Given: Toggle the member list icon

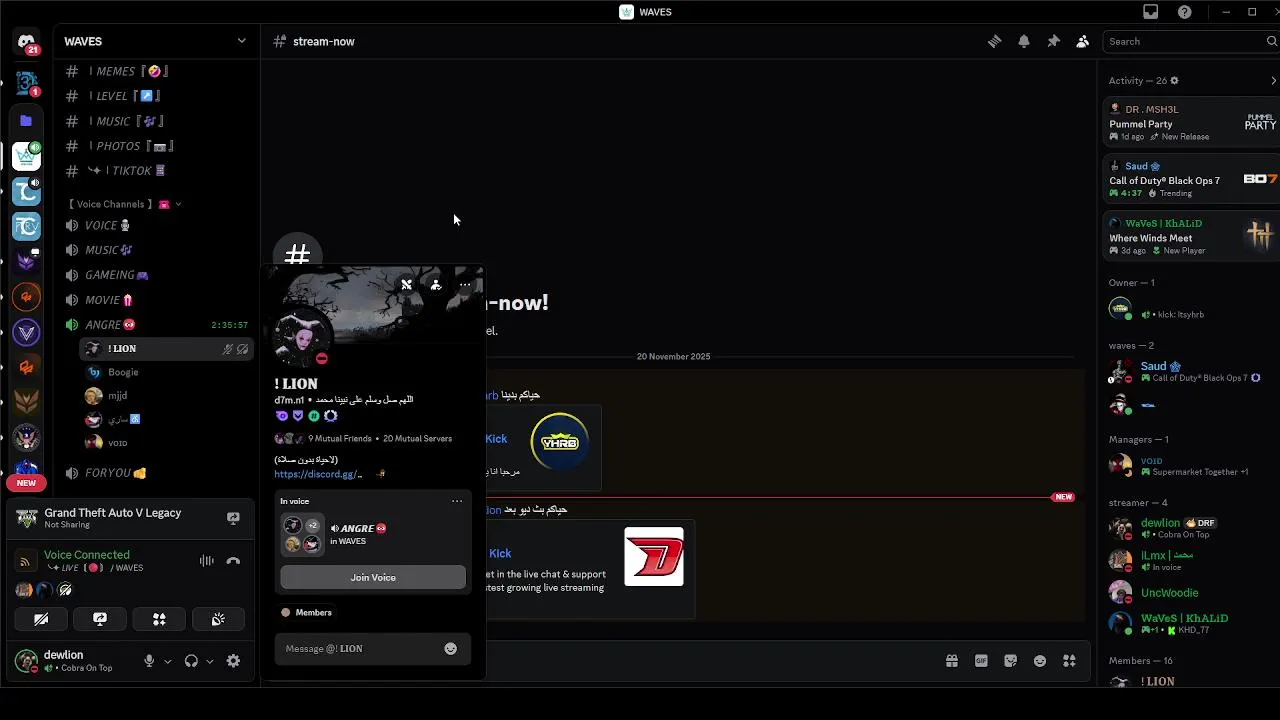Looking at the screenshot, I should click(x=1082, y=41).
